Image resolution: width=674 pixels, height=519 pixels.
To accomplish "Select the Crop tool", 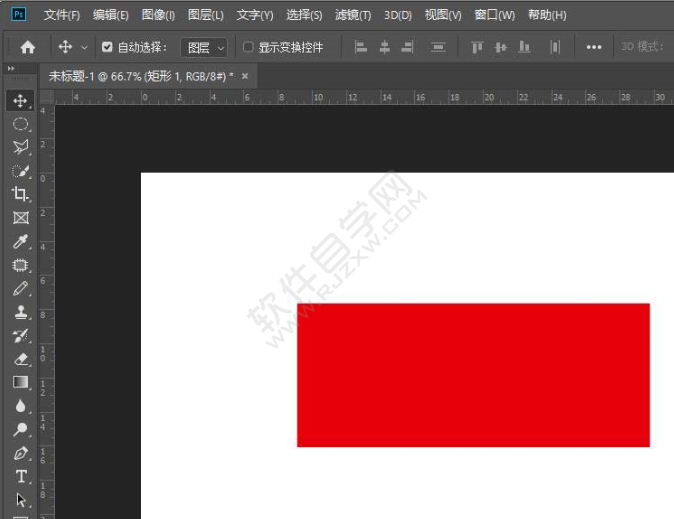I will click(20, 194).
